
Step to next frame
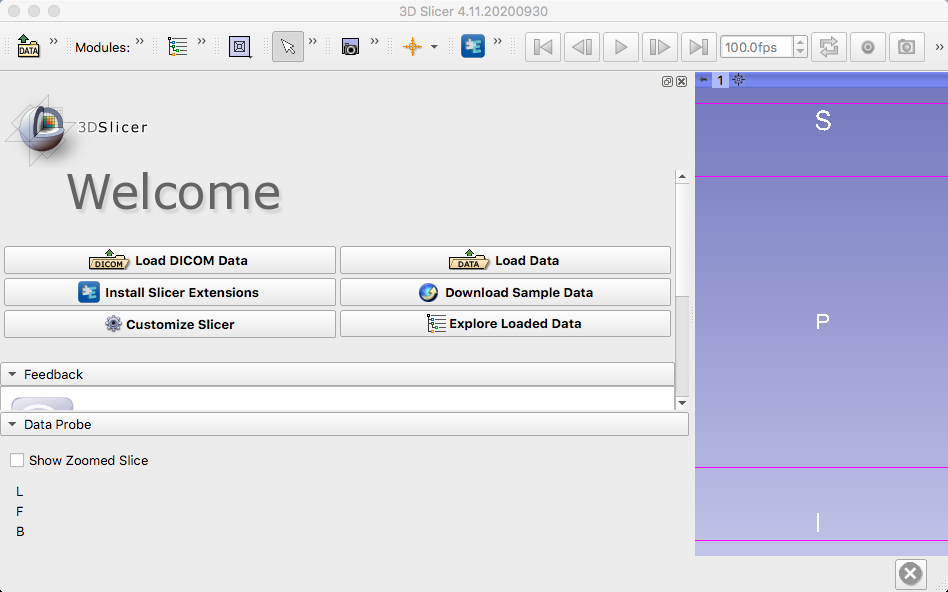pyautogui.click(x=659, y=47)
